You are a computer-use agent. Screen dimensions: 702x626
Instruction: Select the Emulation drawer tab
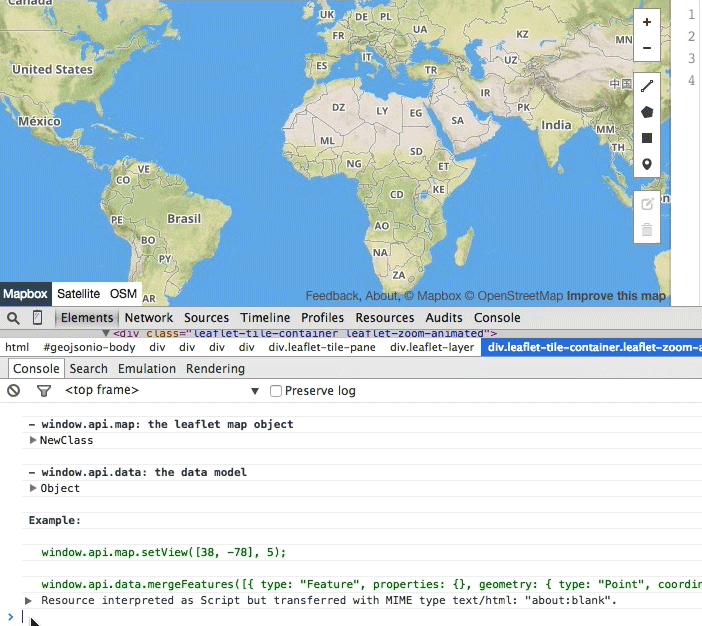[x=147, y=369]
